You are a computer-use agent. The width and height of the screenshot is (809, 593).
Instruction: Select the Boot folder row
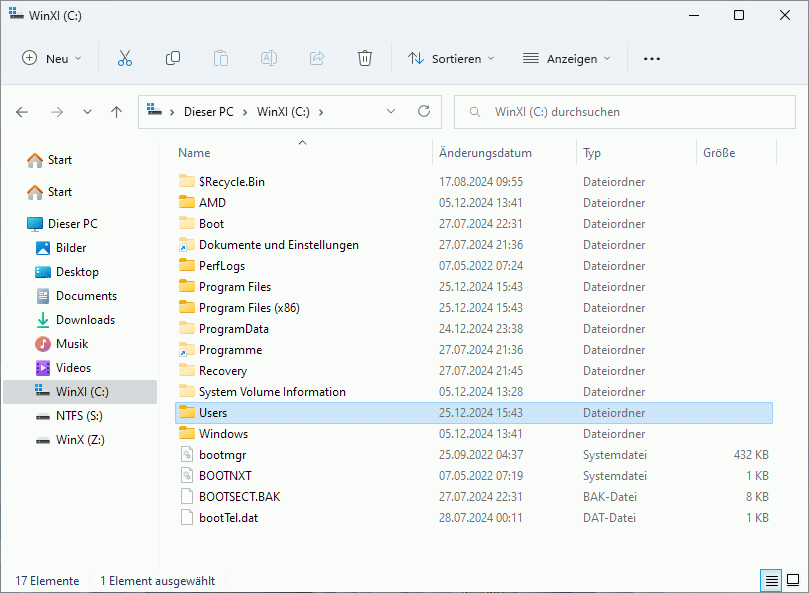click(474, 223)
